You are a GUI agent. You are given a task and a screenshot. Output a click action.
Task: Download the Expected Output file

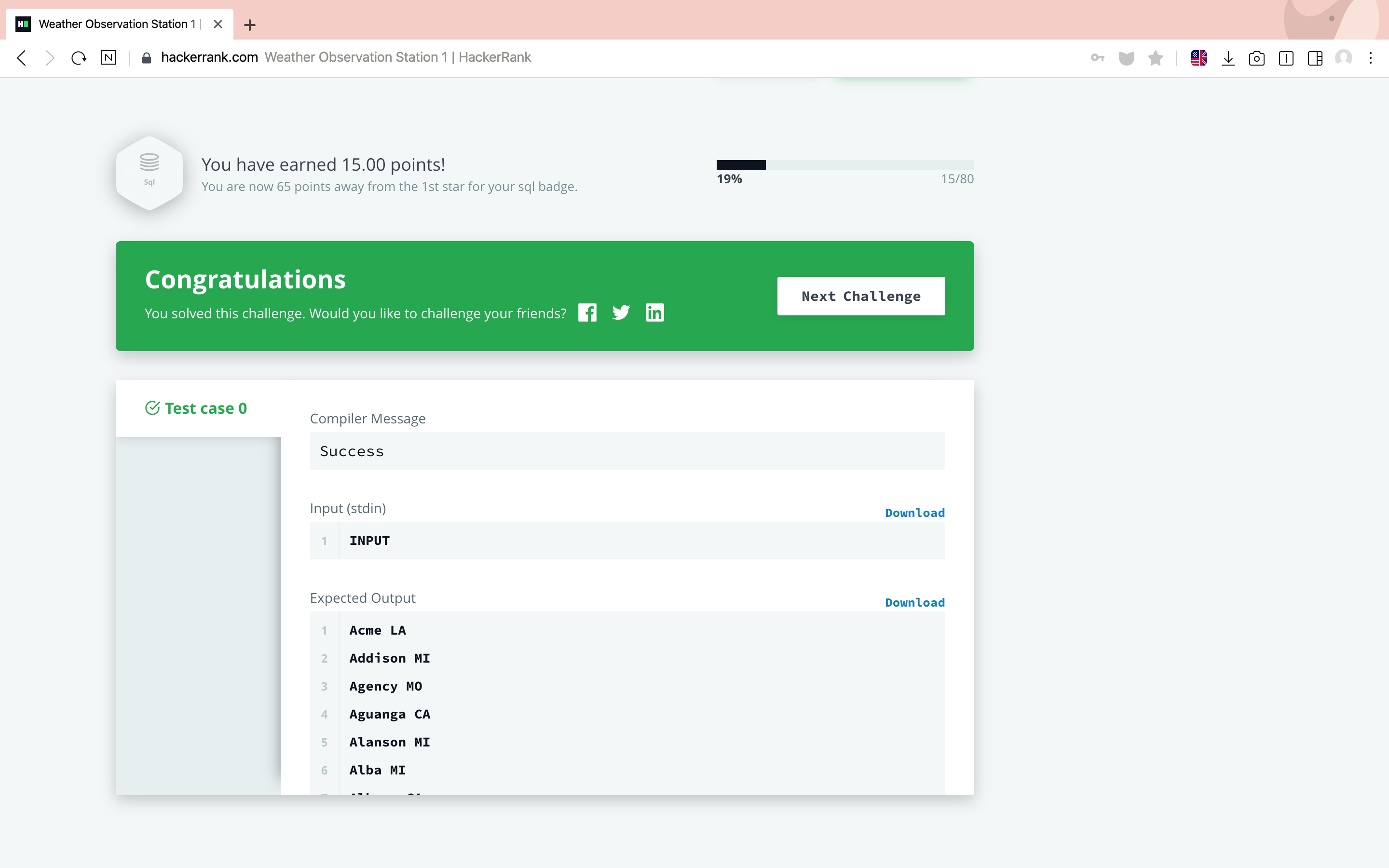pos(914,602)
